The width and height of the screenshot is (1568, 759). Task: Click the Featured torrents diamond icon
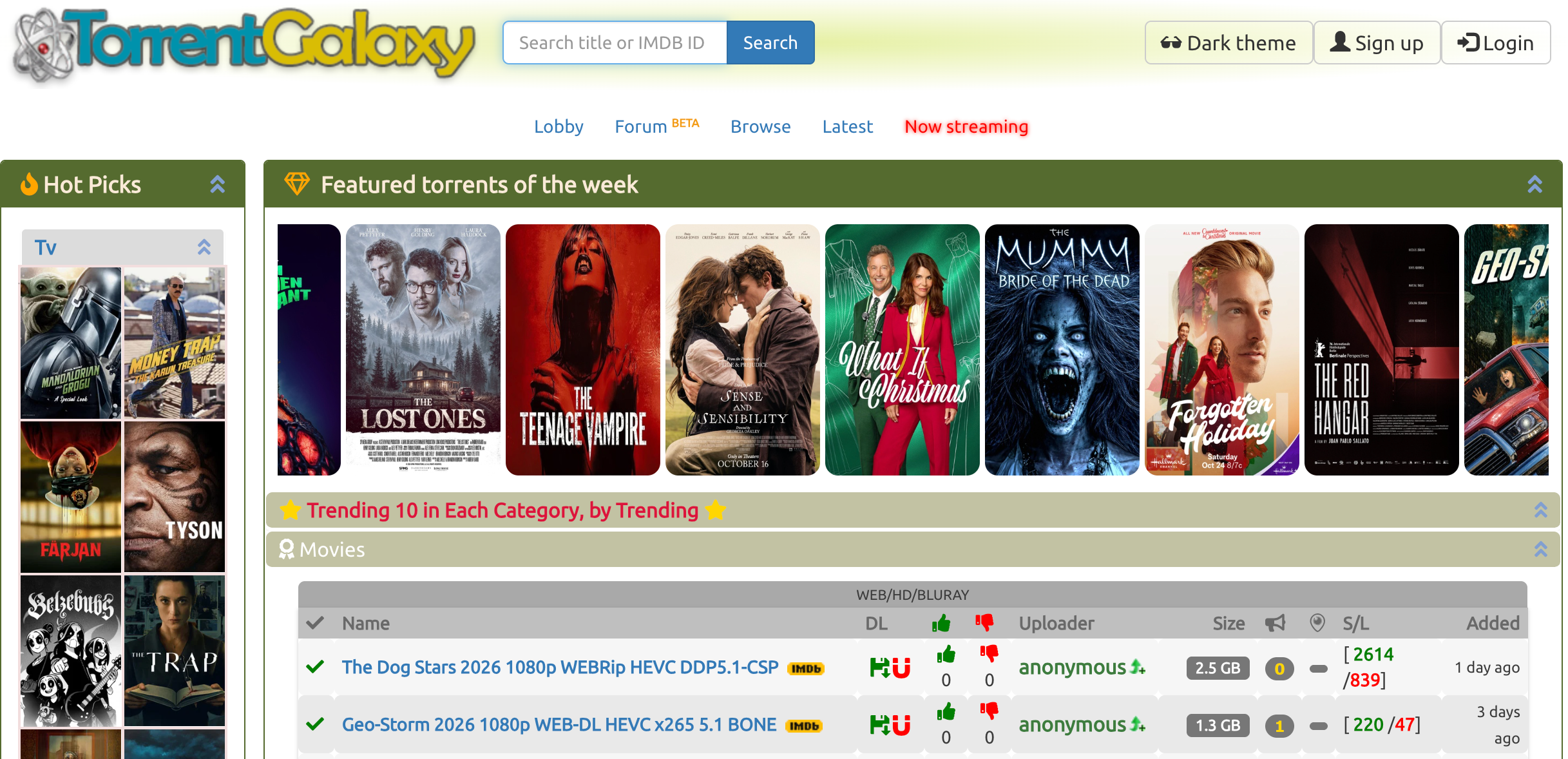coord(297,184)
